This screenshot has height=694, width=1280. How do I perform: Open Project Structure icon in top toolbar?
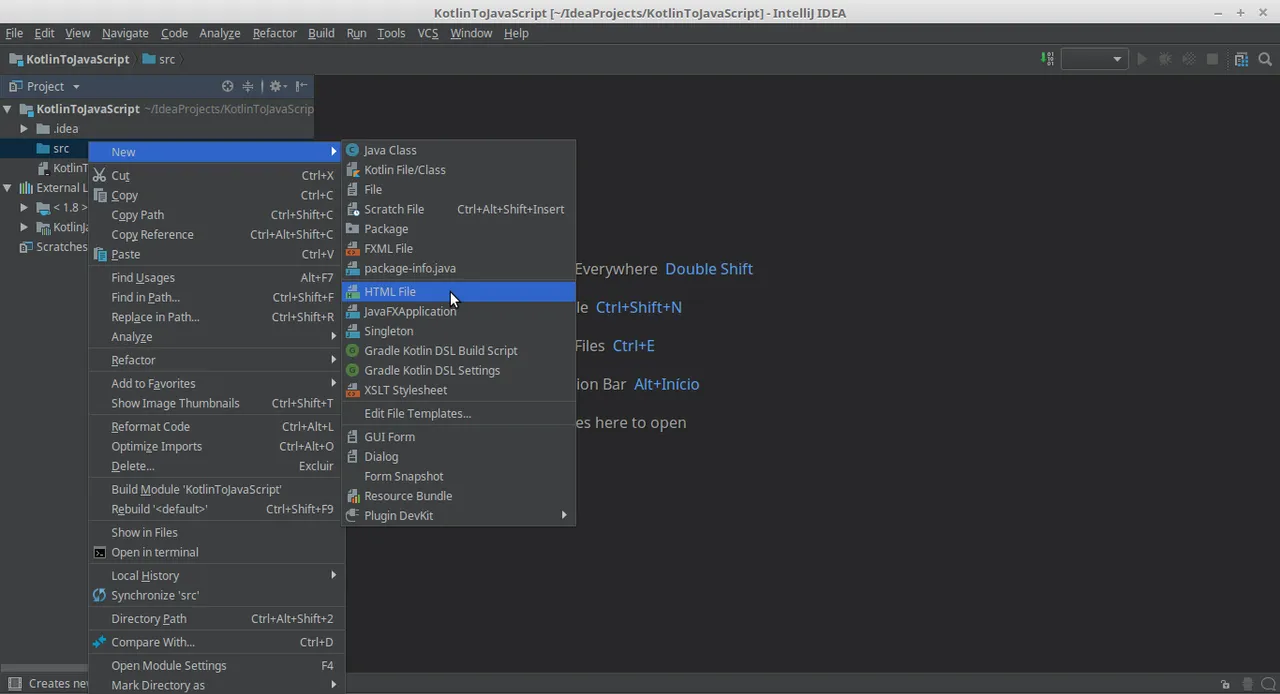(1241, 59)
